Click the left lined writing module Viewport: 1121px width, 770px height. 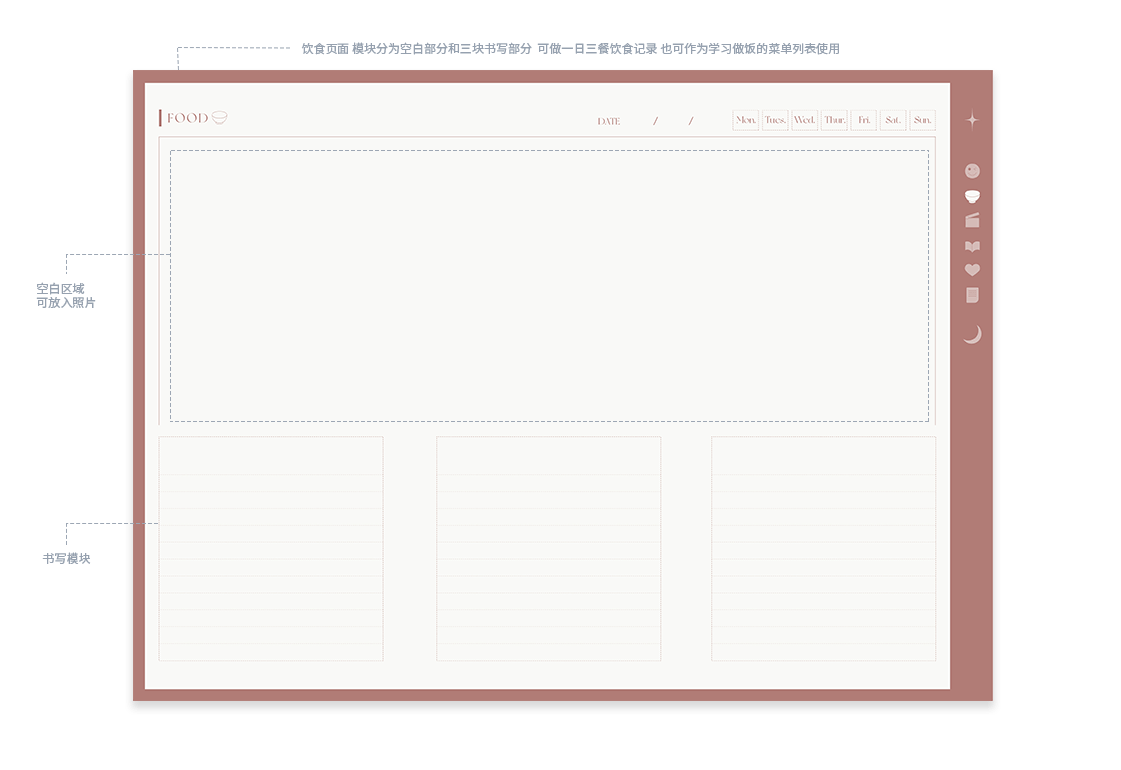click(271, 548)
